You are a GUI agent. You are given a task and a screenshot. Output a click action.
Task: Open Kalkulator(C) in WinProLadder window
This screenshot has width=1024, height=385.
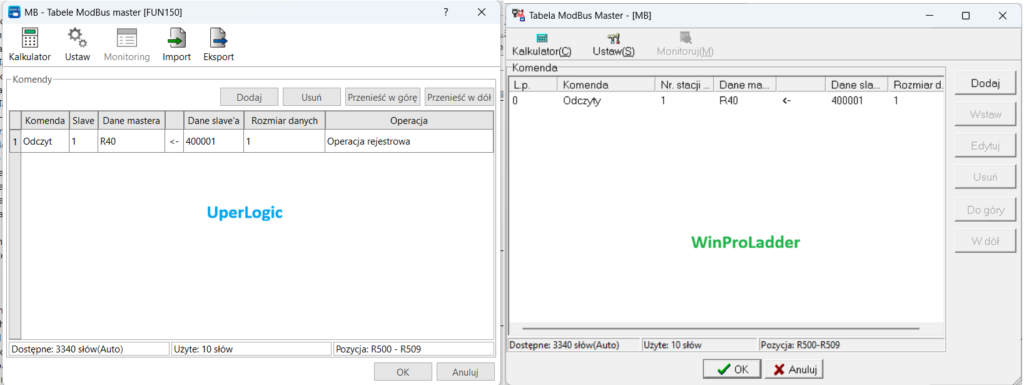542,46
